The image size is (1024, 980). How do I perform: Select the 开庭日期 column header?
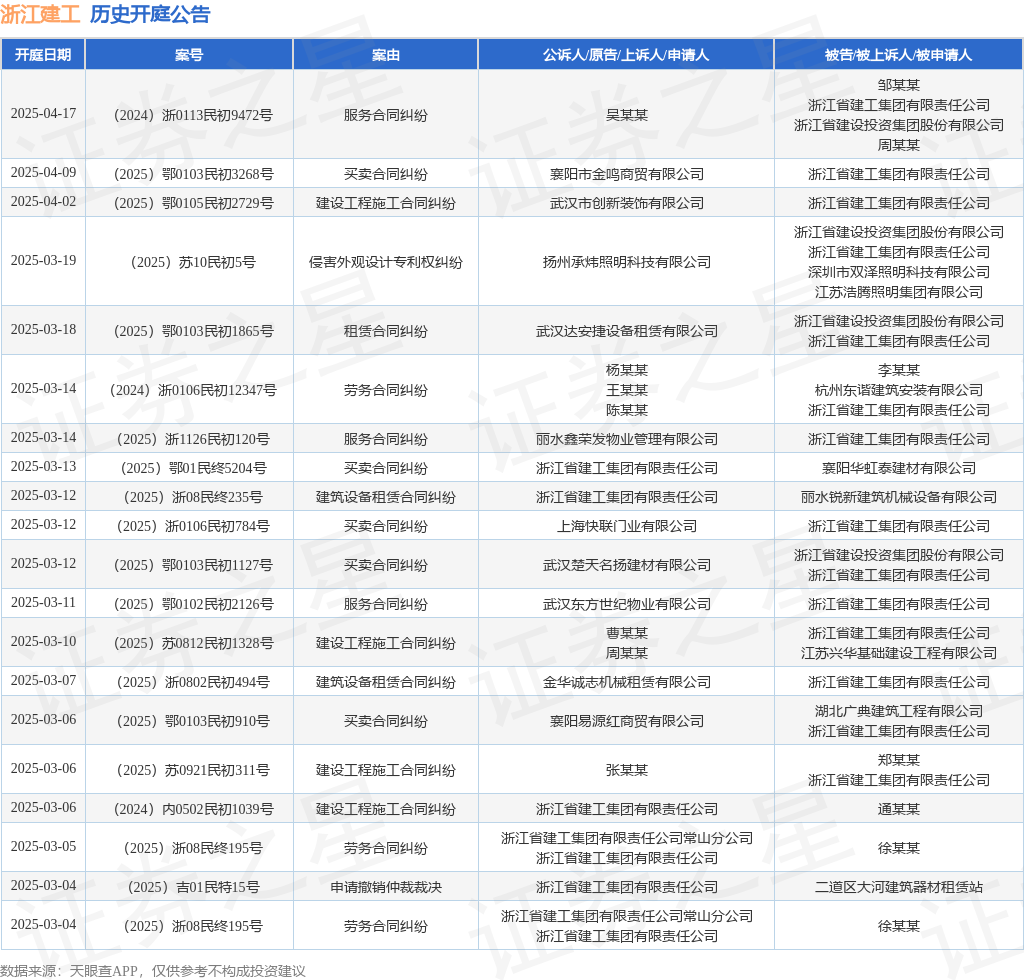pos(43,55)
